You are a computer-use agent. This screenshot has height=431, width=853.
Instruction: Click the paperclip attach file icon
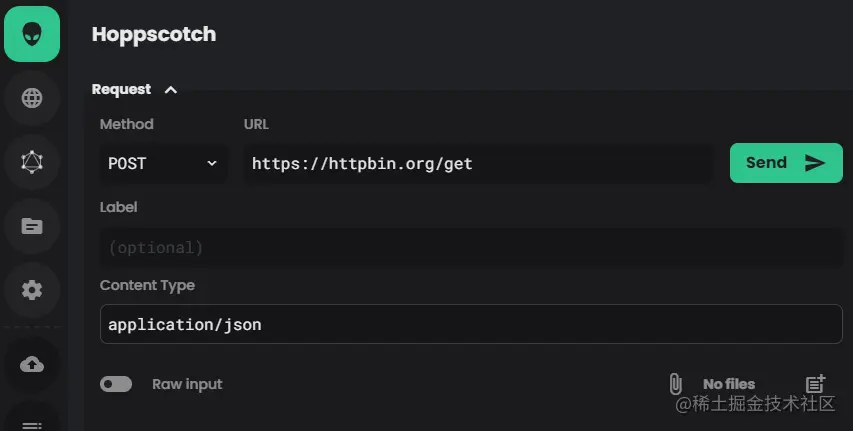coord(675,384)
